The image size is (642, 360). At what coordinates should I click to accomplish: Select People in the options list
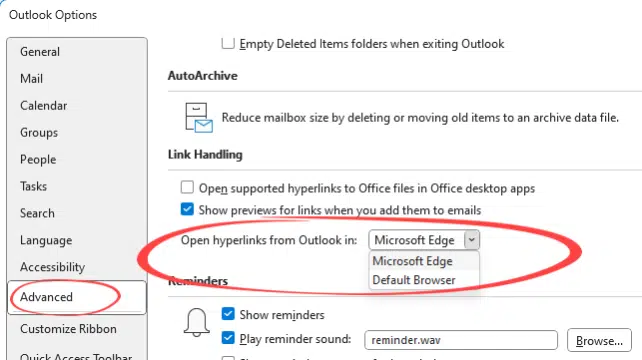click(x=38, y=159)
